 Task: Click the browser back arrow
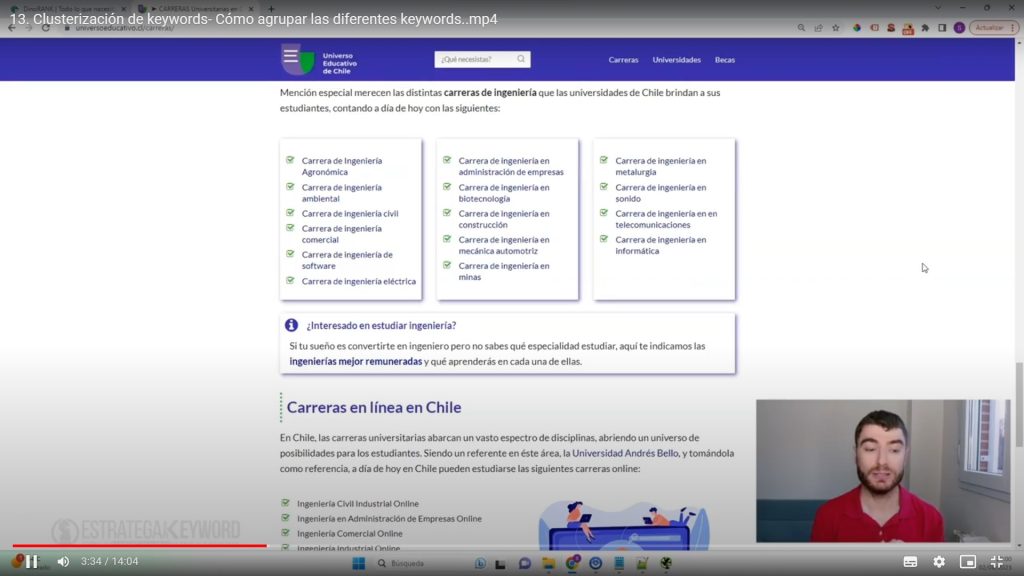pos(12,28)
